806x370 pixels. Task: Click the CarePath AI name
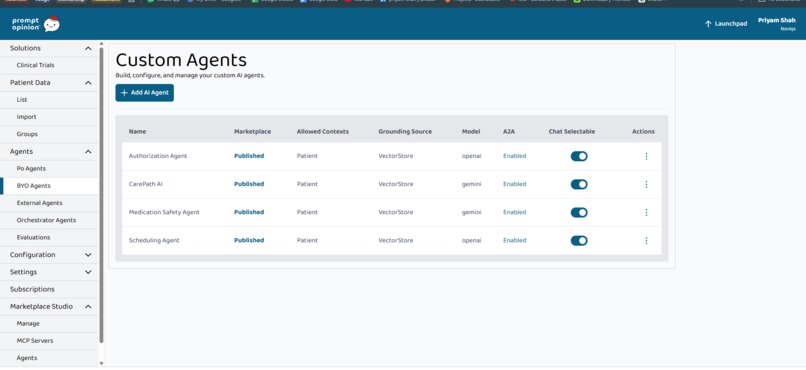(145, 184)
